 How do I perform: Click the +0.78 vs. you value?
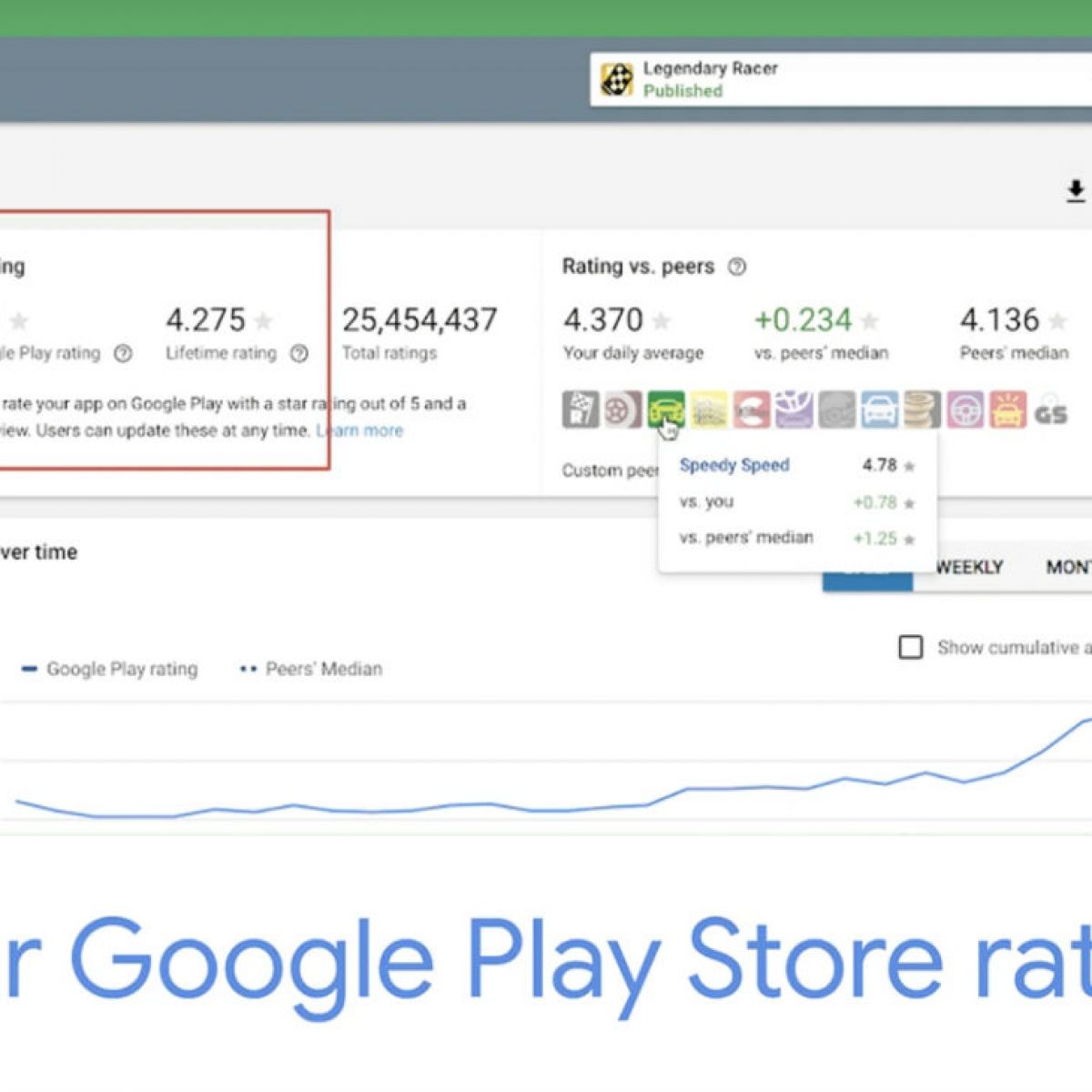[x=875, y=502]
